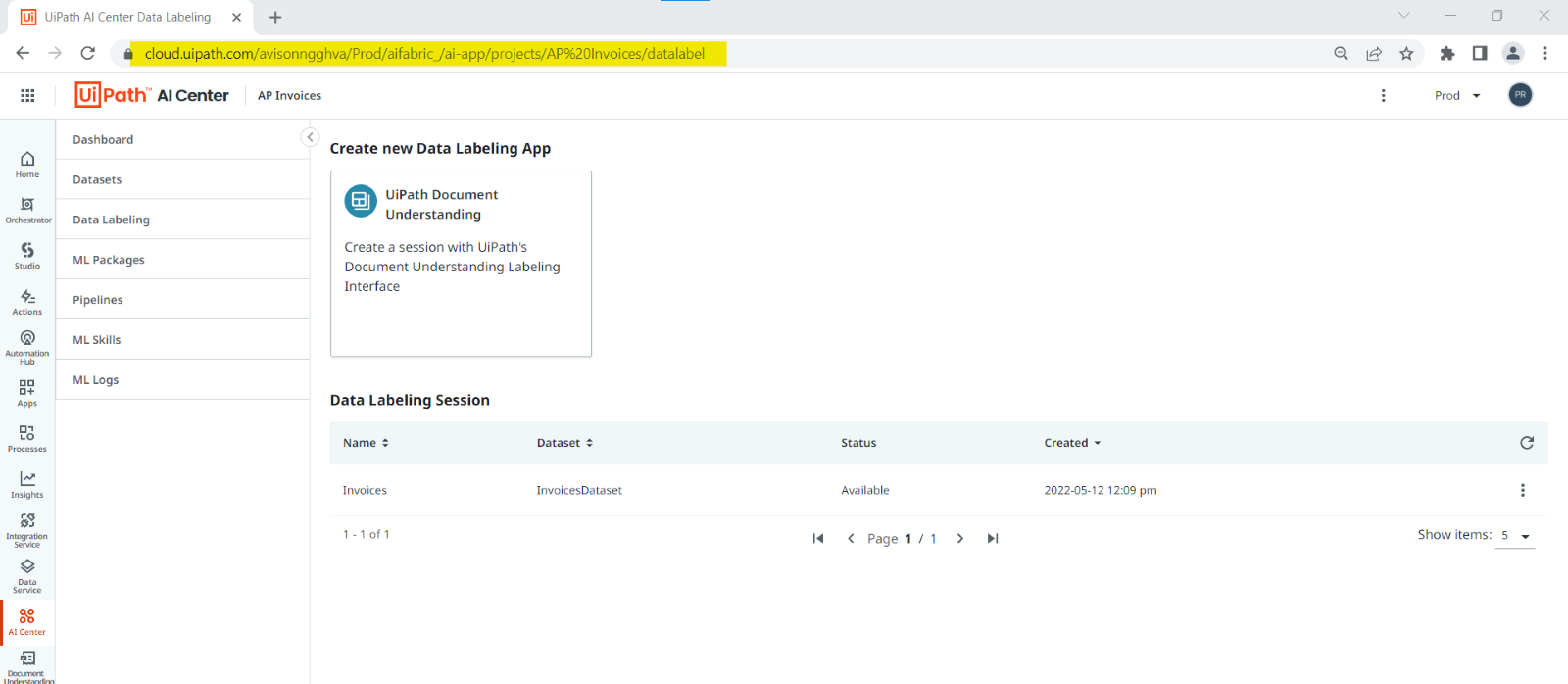Sort the table by Dataset

[564, 443]
